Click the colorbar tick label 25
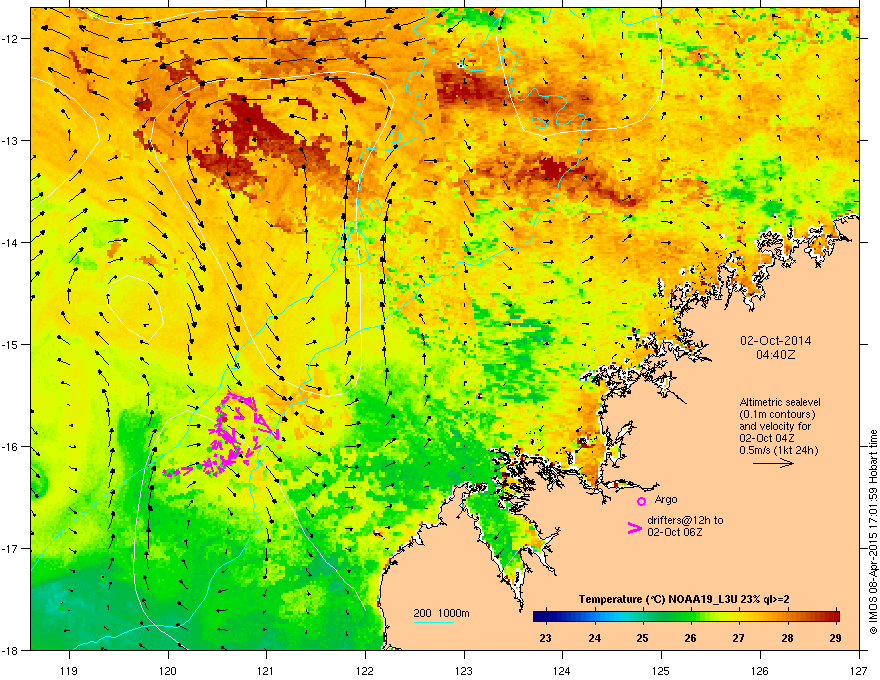Image resolution: width=880 pixels, height=680 pixels. (x=643, y=638)
